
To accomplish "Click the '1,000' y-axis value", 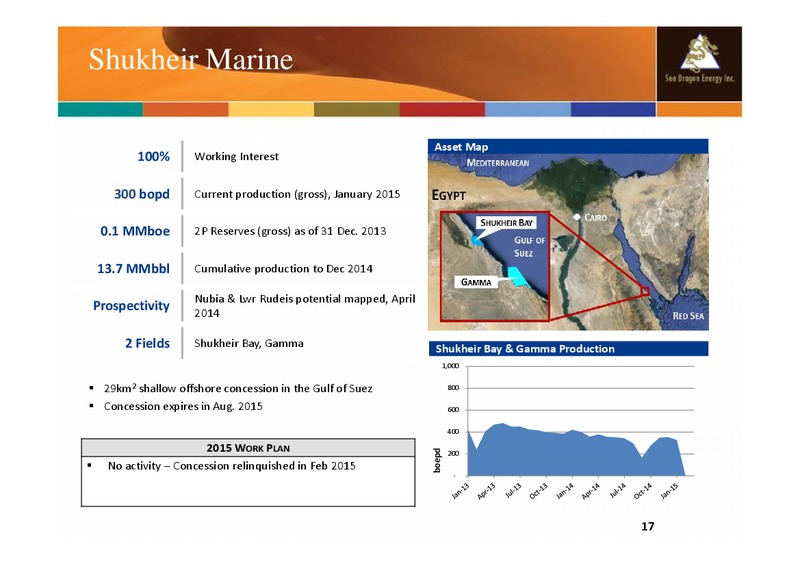I will [451, 366].
